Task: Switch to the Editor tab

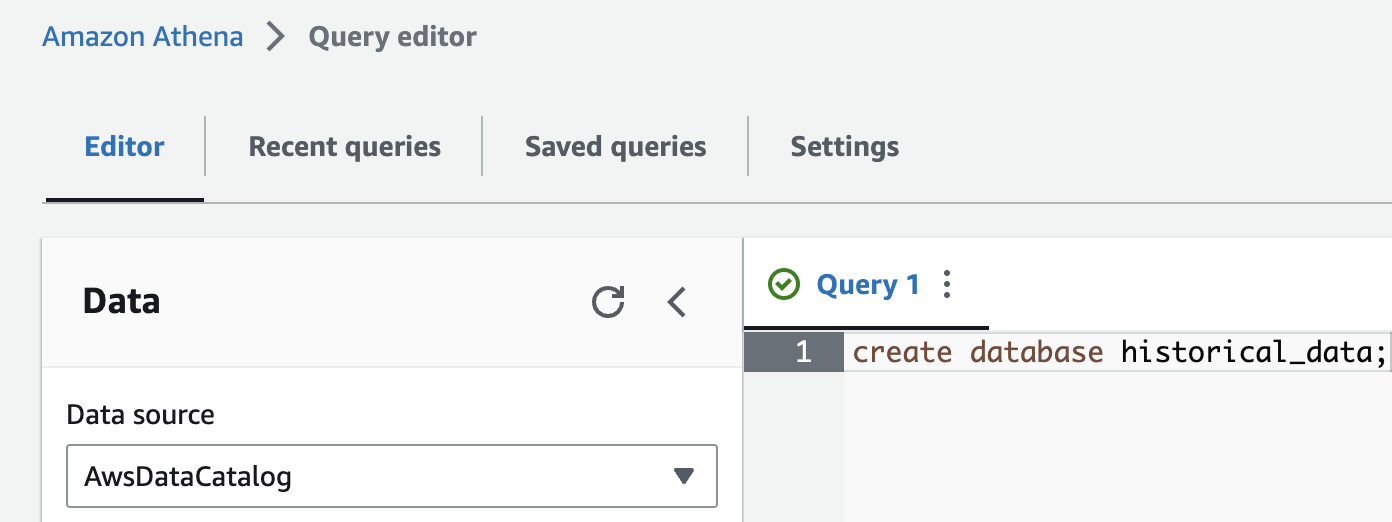Action: [x=125, y=147]
